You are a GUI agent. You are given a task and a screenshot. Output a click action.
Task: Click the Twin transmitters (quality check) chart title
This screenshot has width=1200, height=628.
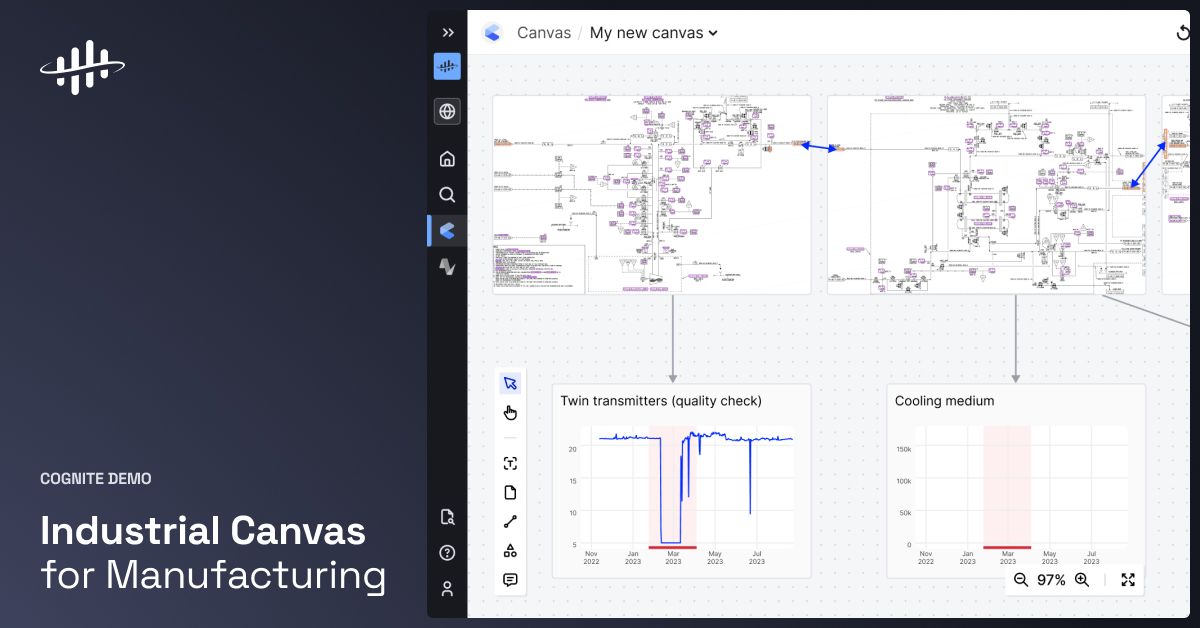click(x=661, y=401)
